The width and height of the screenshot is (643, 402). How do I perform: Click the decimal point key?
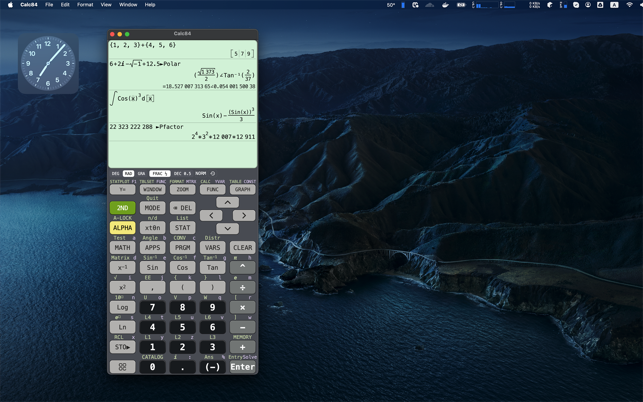click(182, 367)
